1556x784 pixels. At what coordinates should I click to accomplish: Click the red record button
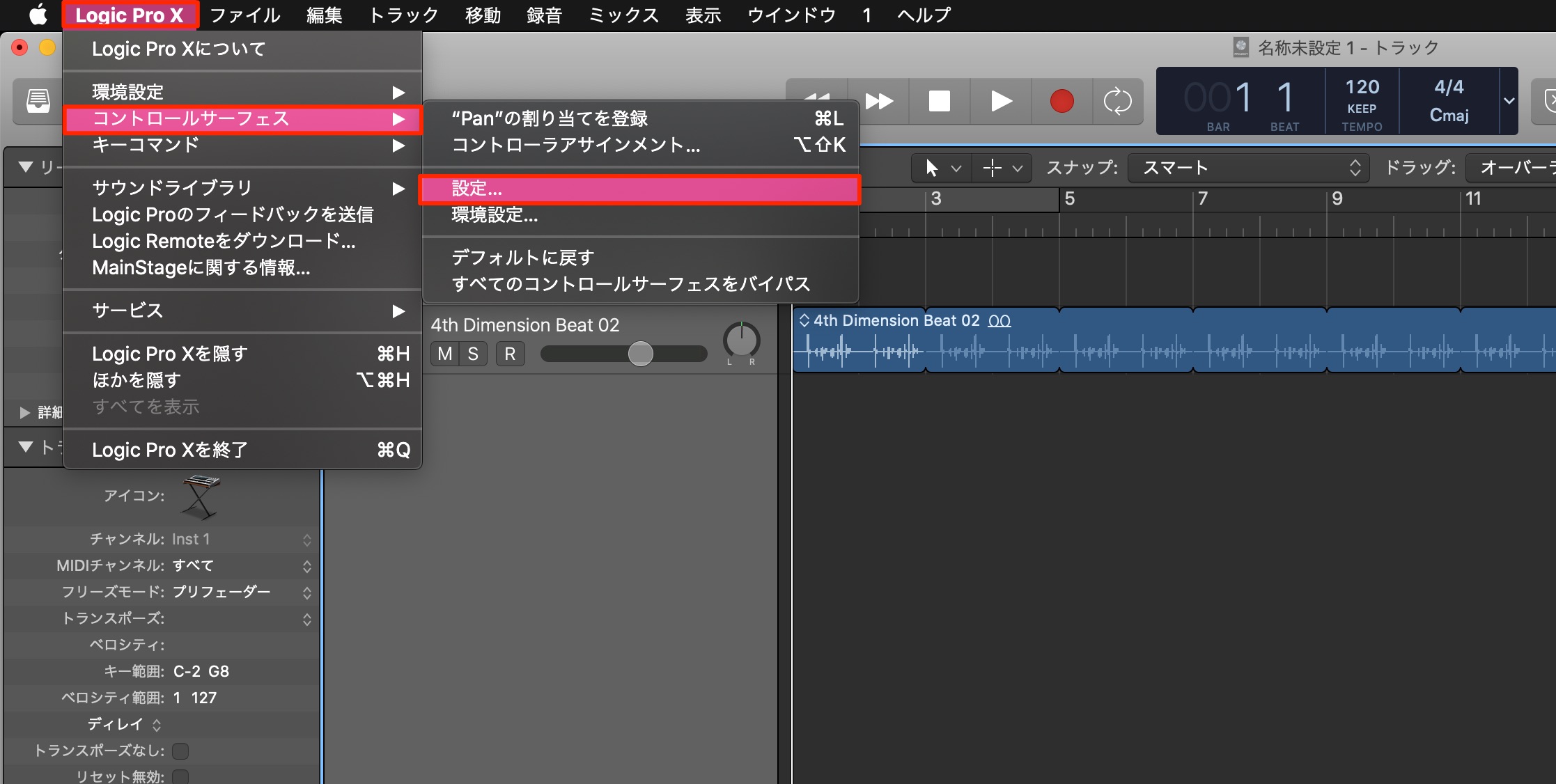[1061, 101]
